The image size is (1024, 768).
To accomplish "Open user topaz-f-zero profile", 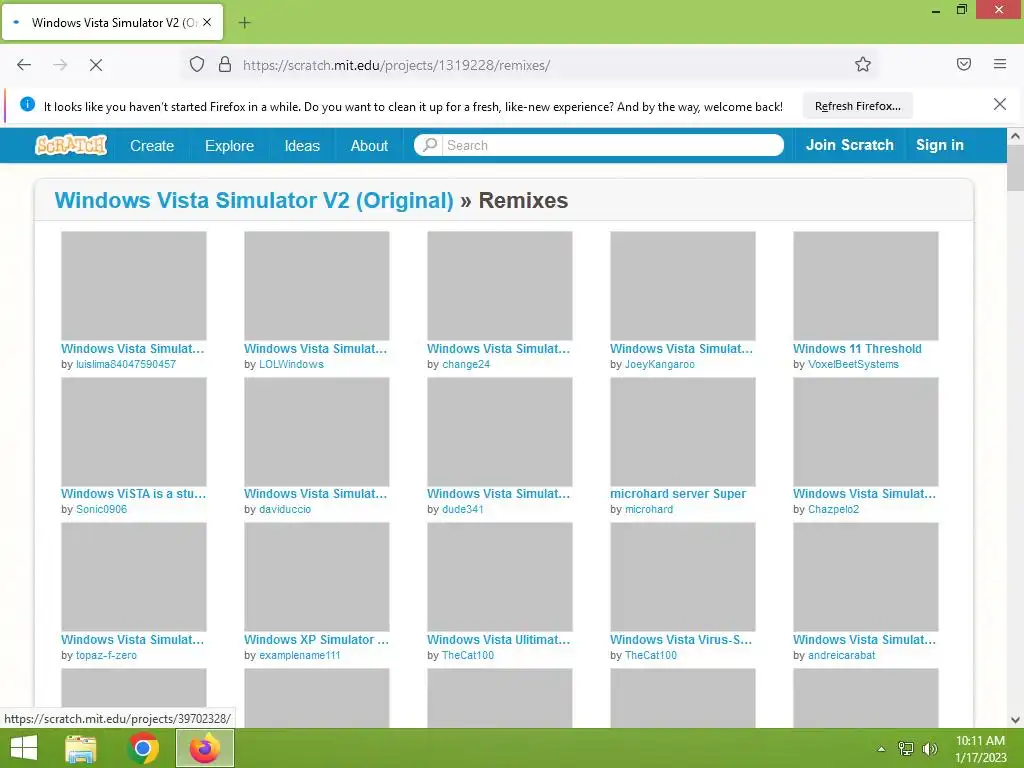I will tap(106, 655).
